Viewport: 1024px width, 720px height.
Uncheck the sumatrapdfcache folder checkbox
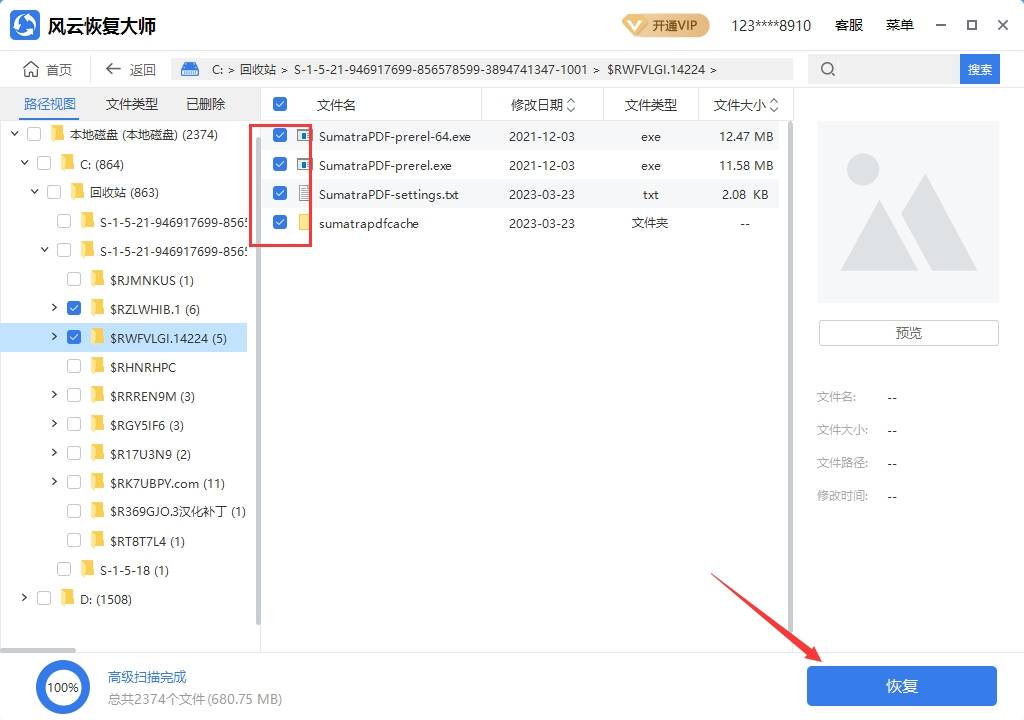280,222
